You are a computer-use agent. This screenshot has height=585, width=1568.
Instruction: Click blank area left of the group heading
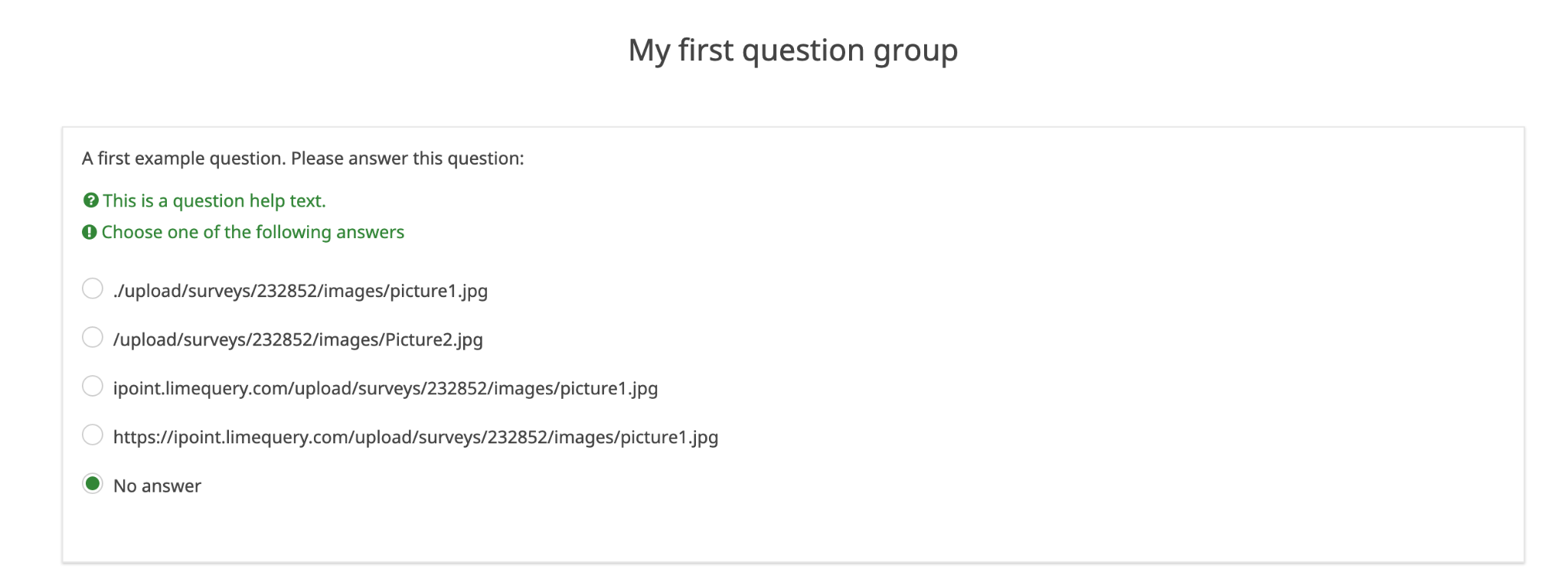[306, 51]
